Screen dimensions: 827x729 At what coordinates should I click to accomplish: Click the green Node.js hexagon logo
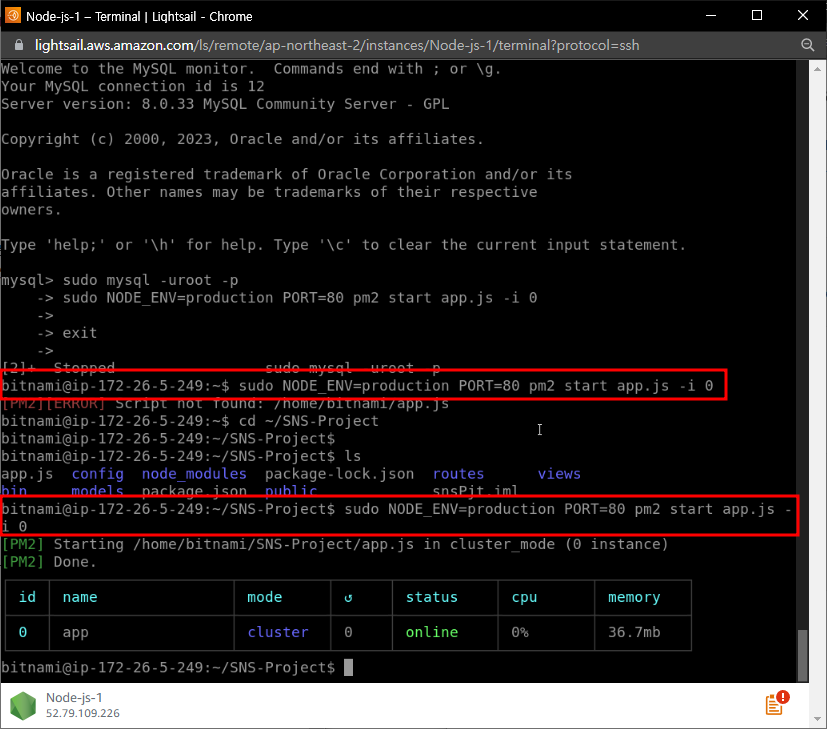coord(23,705)
